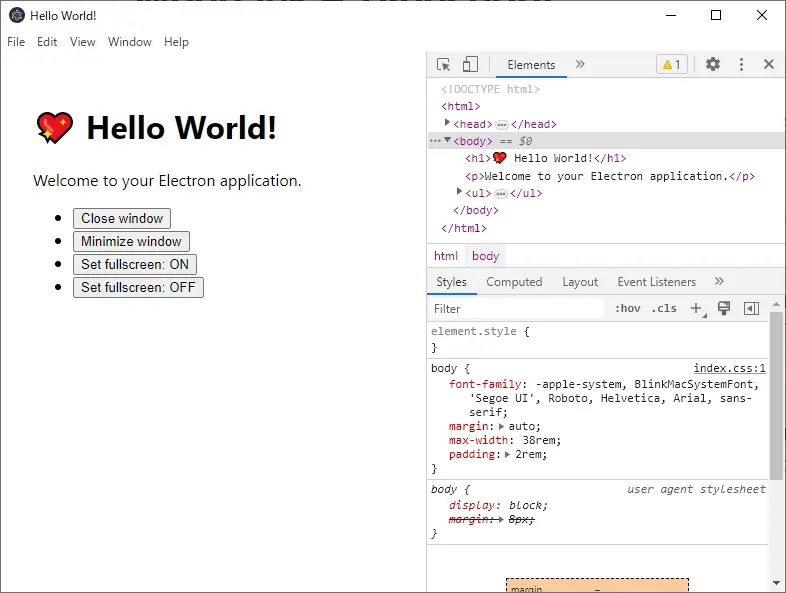786x593 pixels.
Task: Click the margin box model diagram
Action: coord(597,585)
